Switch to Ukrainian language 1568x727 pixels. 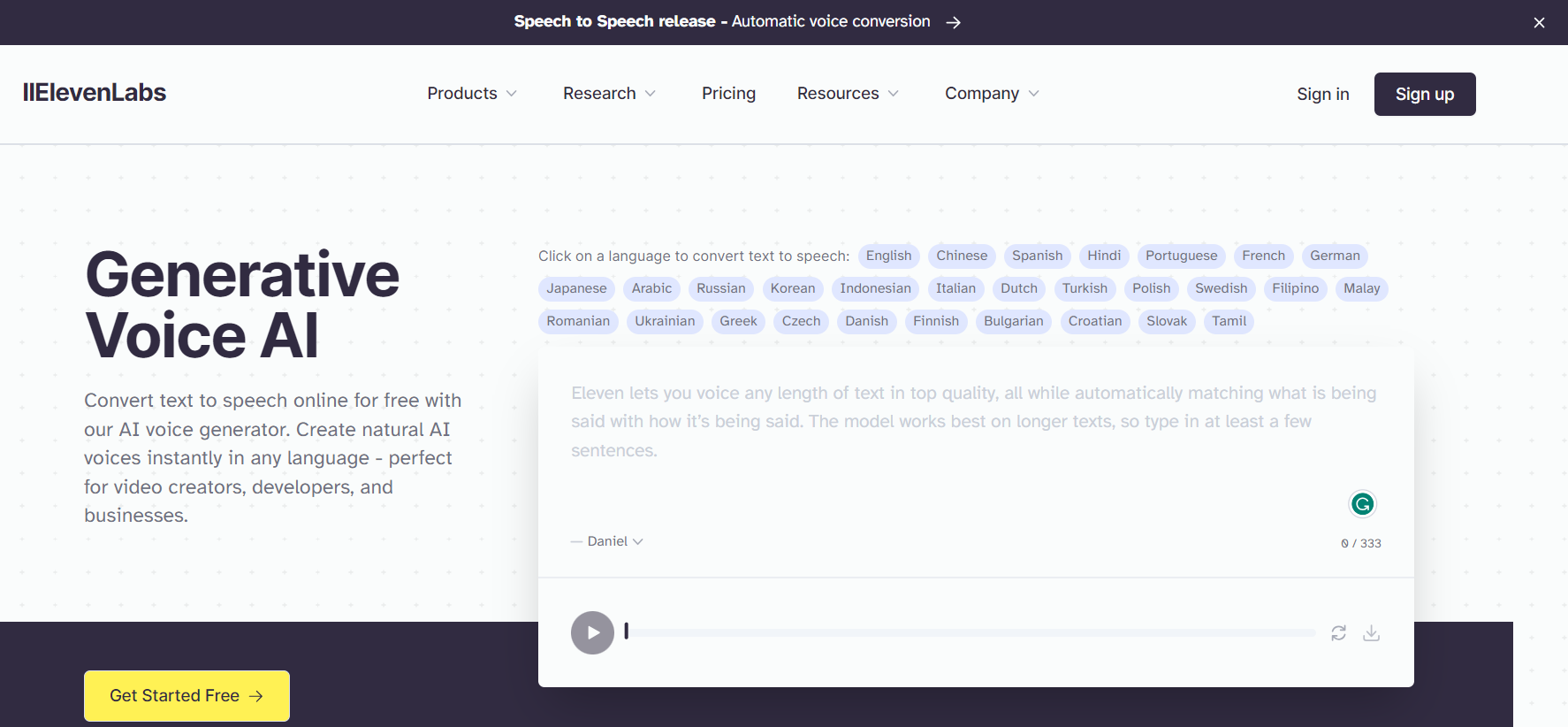click(x=665, y=321)
